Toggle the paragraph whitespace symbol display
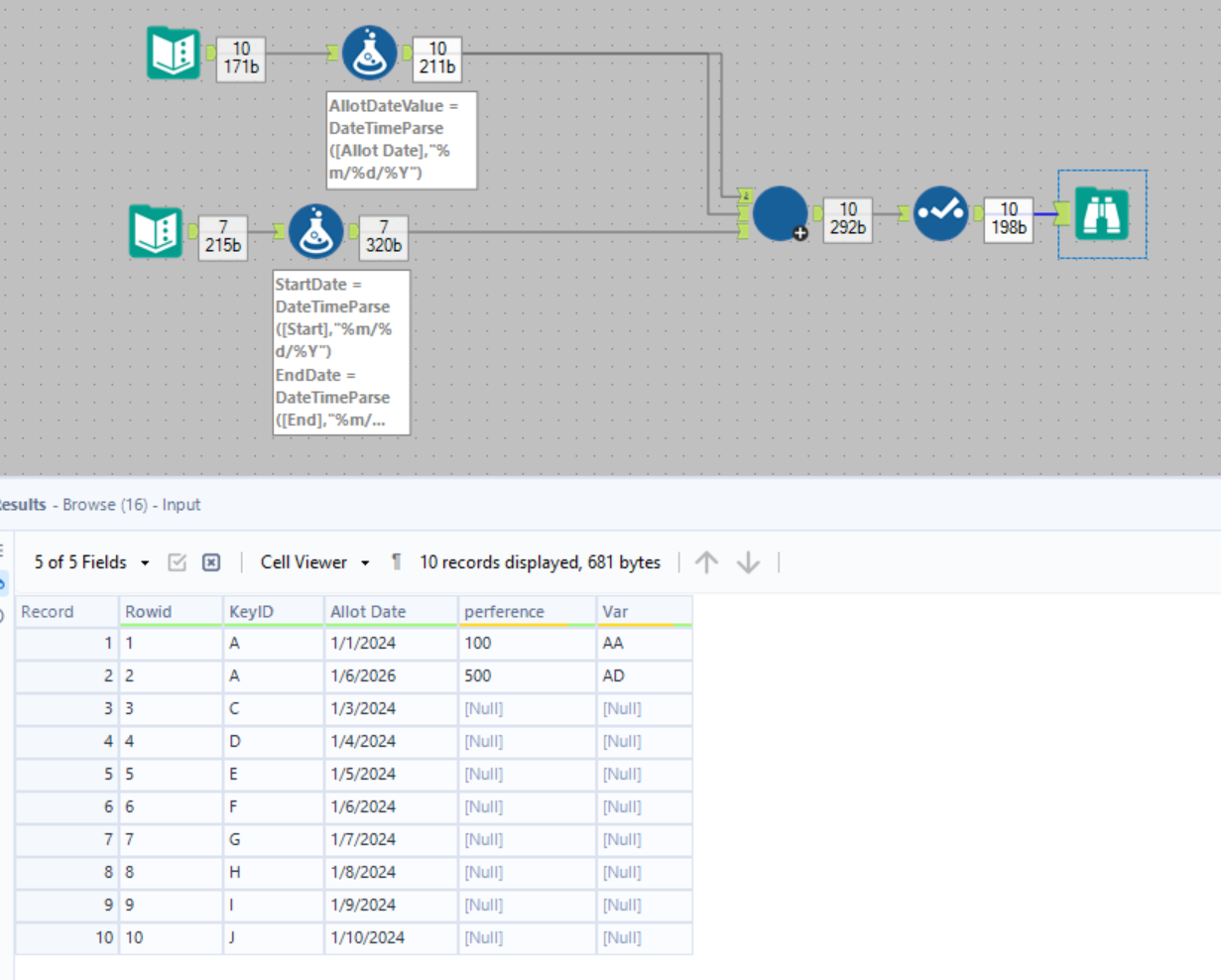The height and width of the screenshot is (980, 1221). tap(396, 562)
